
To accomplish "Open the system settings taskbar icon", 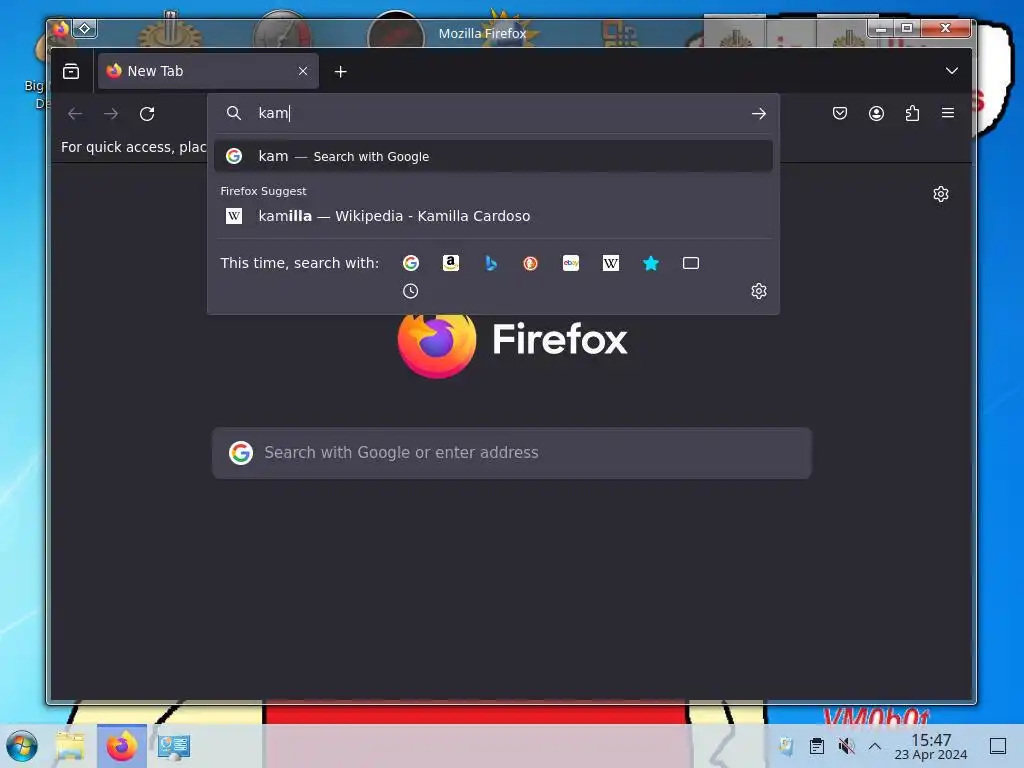I will [x=174, y=746].
